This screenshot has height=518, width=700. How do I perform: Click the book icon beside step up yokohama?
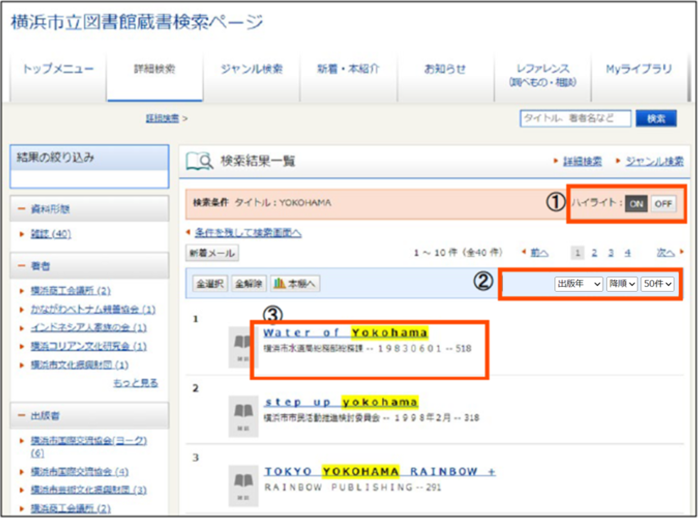click(243, 411)
